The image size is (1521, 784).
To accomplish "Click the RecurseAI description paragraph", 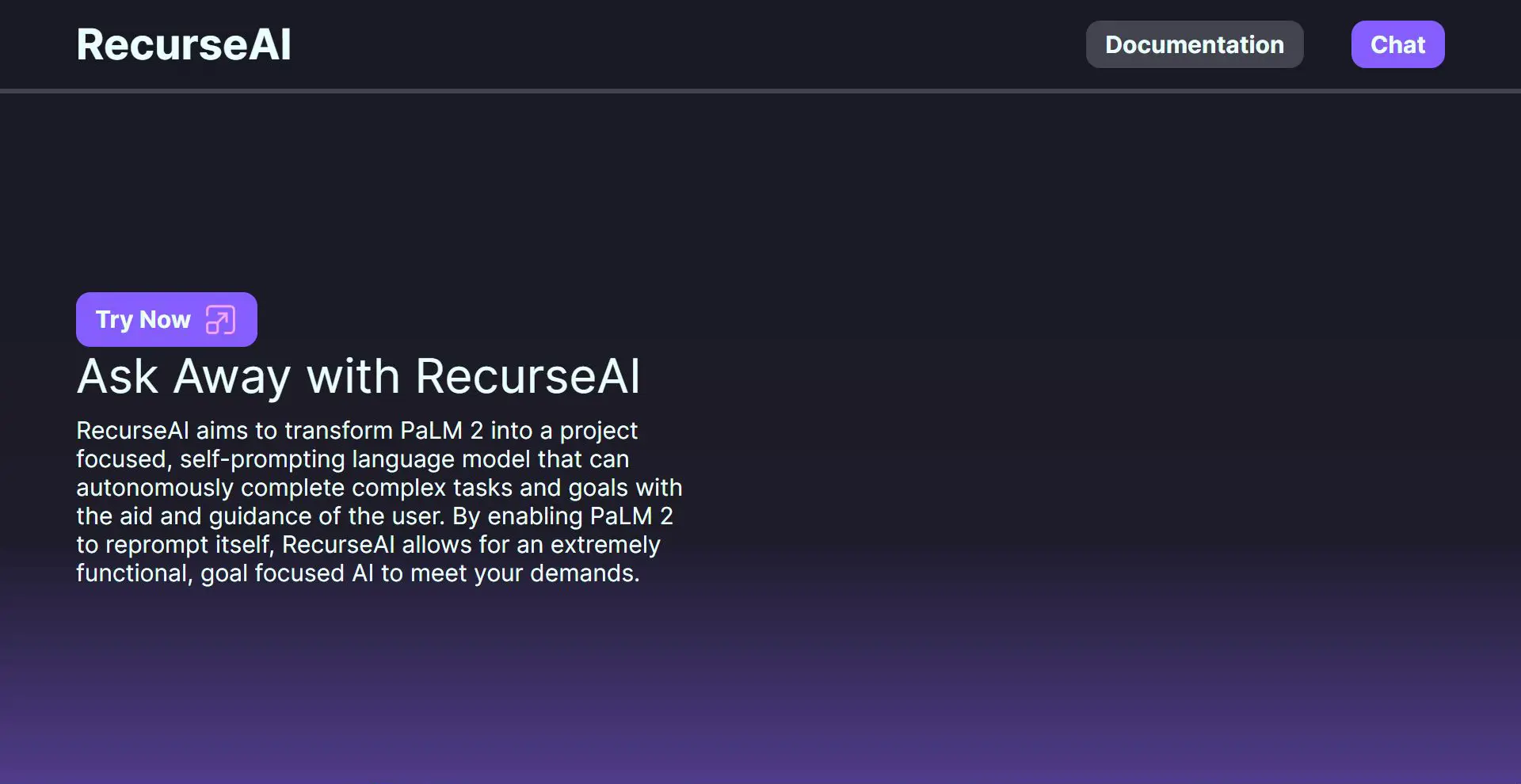I will click(x=379, y=501).
